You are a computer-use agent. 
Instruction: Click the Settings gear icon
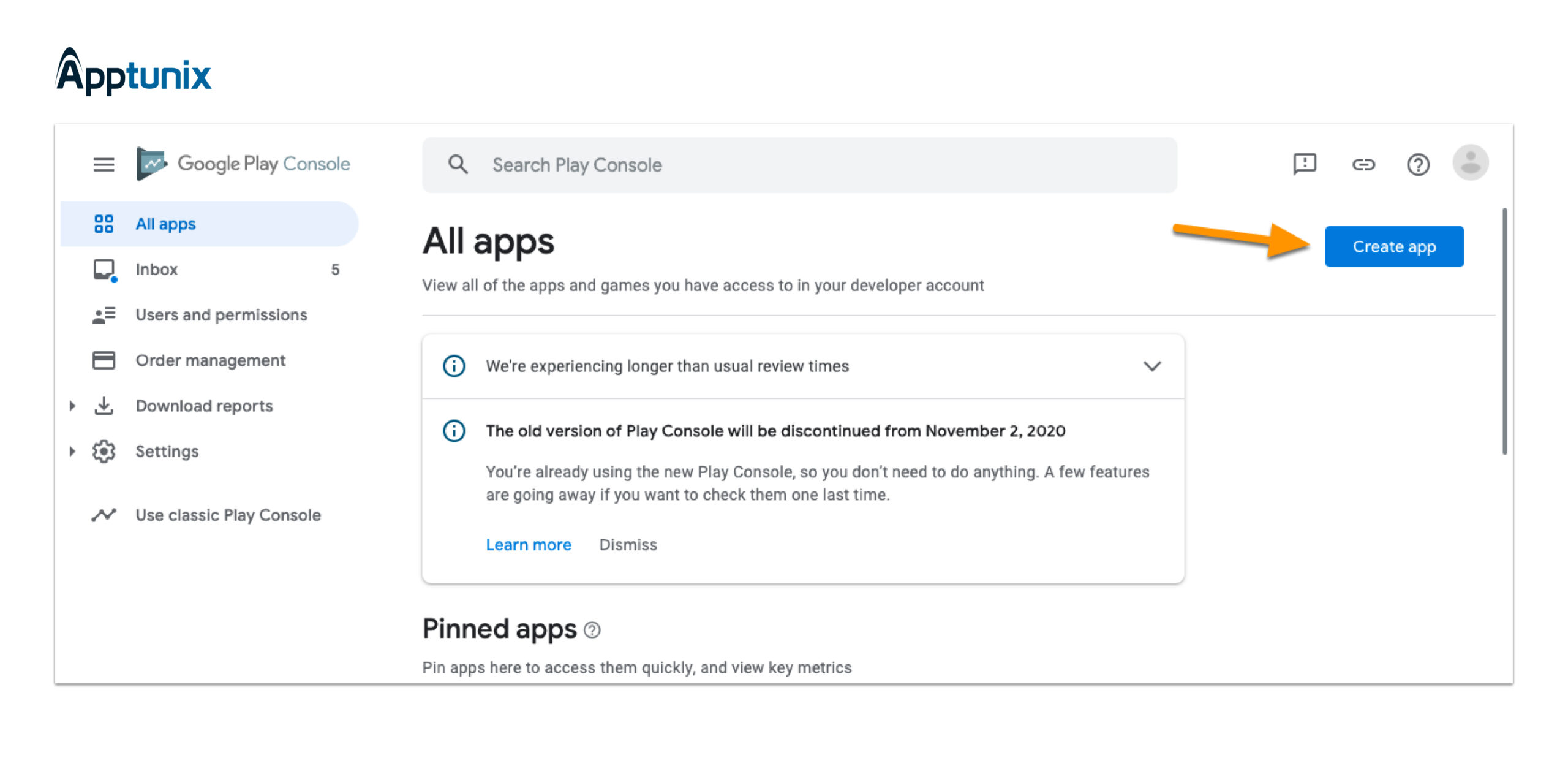tap(104, 452)
